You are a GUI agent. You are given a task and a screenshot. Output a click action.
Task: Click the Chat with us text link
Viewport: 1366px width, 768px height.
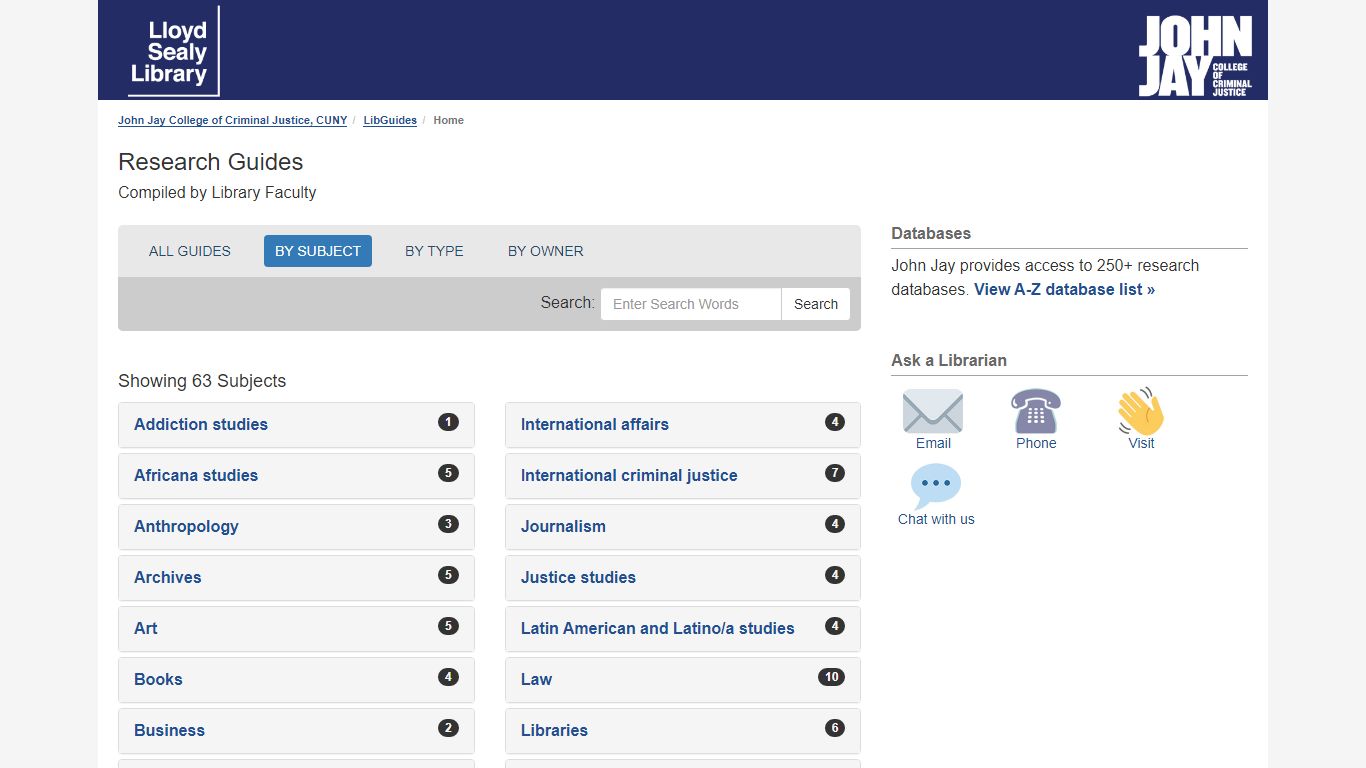[x=936, y=519]
